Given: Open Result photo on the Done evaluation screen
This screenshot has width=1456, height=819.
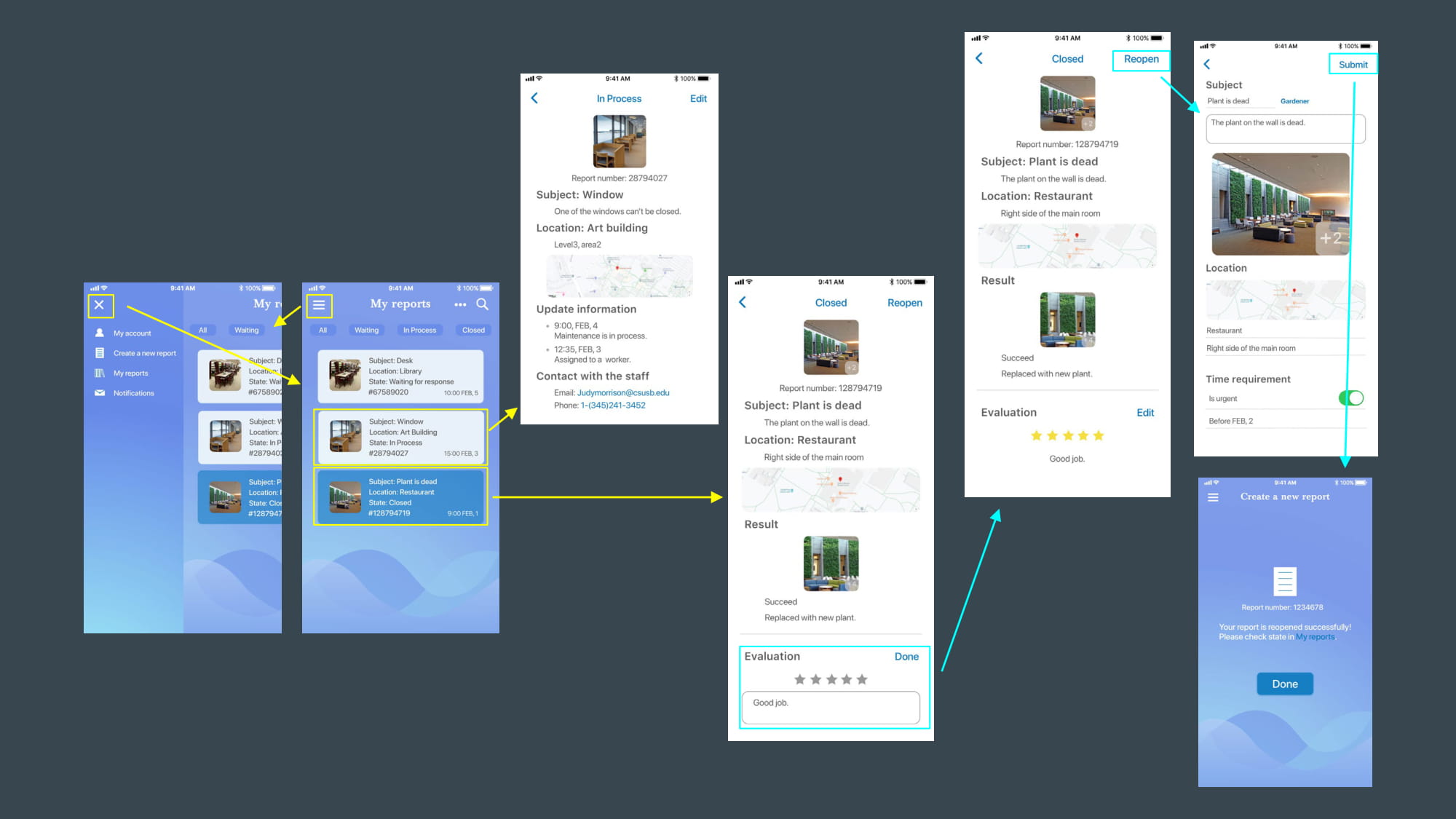Looking at the screenshot, I should point(831,563).
